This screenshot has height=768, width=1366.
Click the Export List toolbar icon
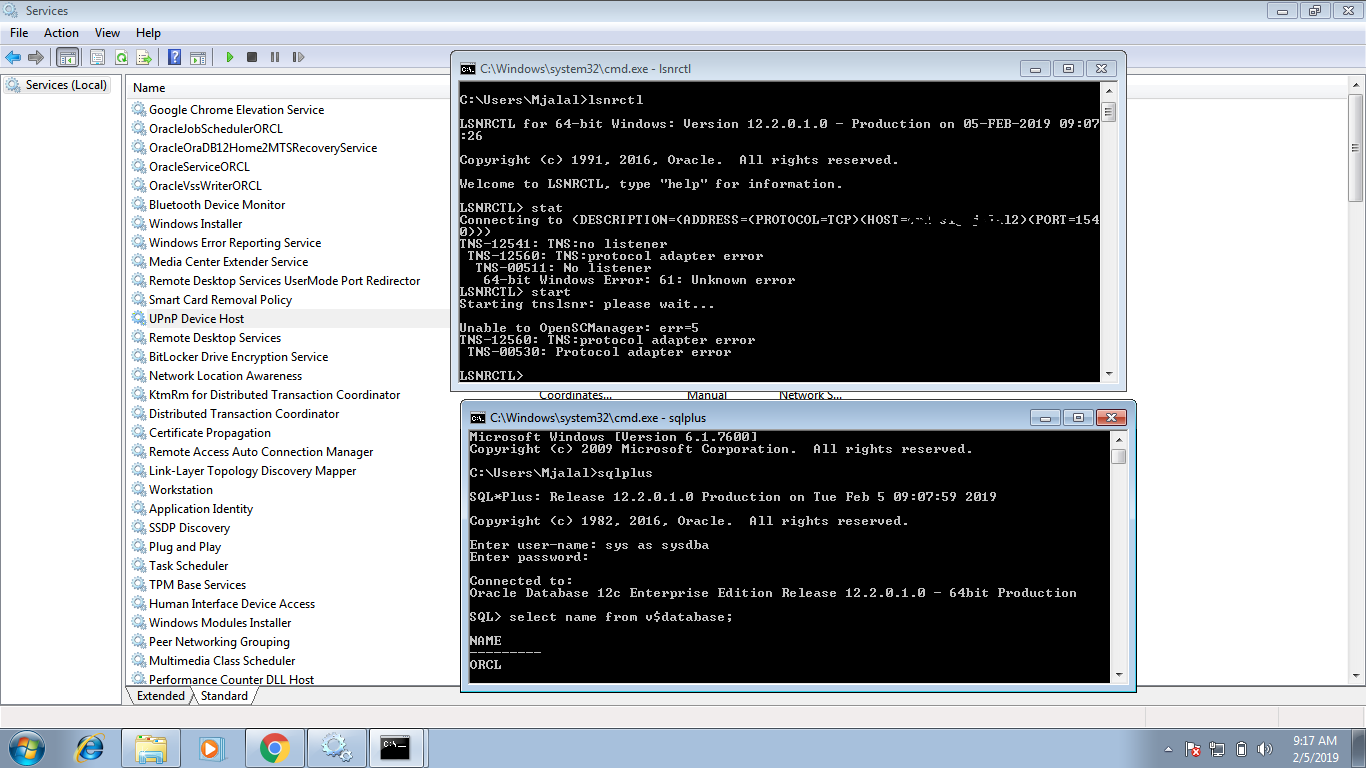[144, 58]
